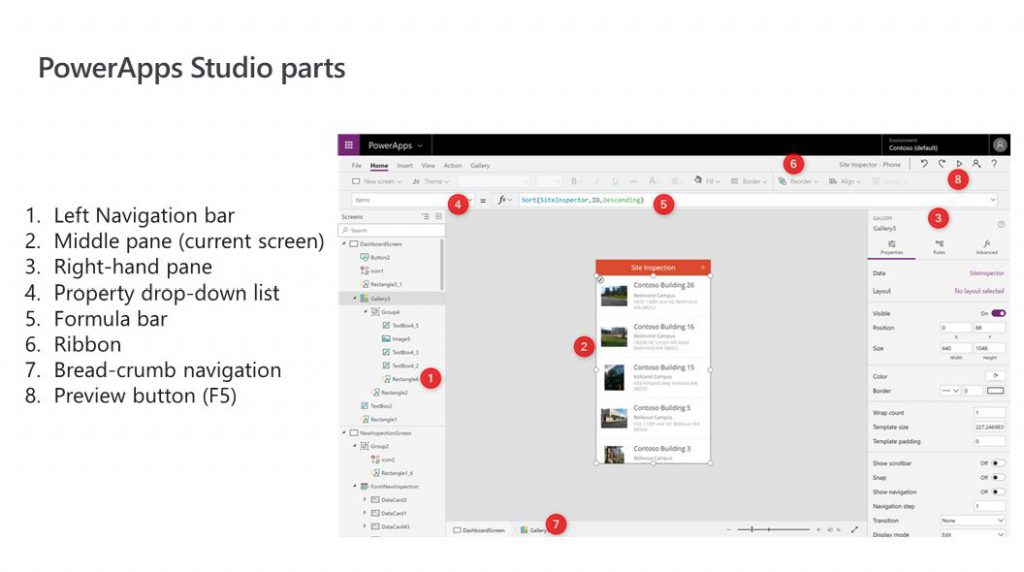Click the Preview play button icon
1024x572 pixels.
(x=959, y=164)
